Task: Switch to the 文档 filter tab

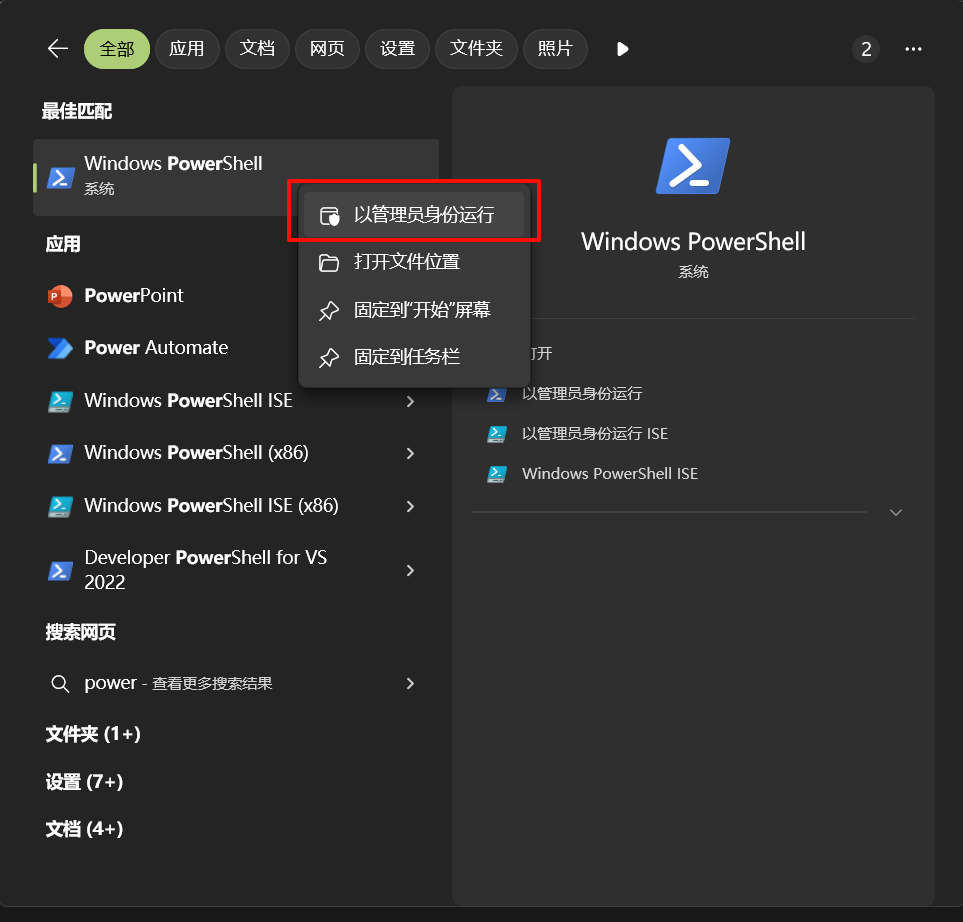Action: [257, 49]
